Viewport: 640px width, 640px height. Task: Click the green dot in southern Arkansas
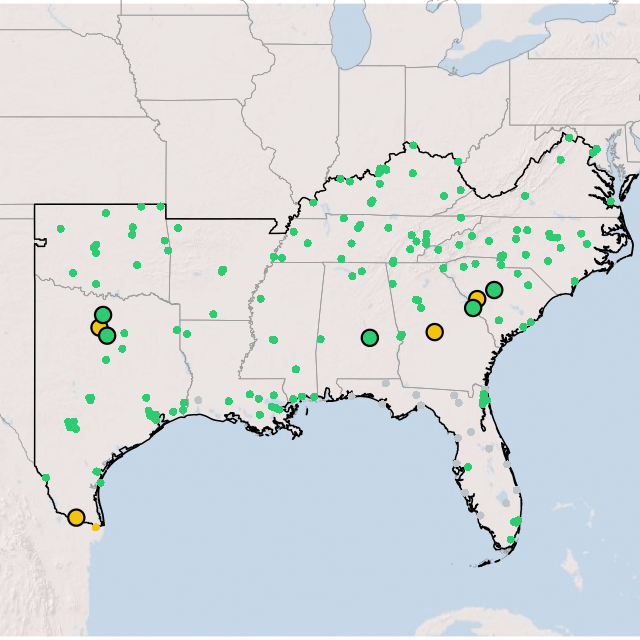click(213, 314)
